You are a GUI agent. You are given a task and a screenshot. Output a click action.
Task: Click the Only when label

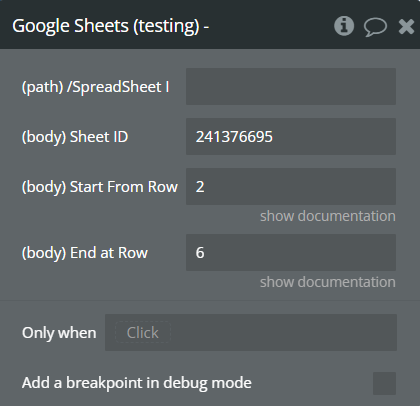pos(59,333)
